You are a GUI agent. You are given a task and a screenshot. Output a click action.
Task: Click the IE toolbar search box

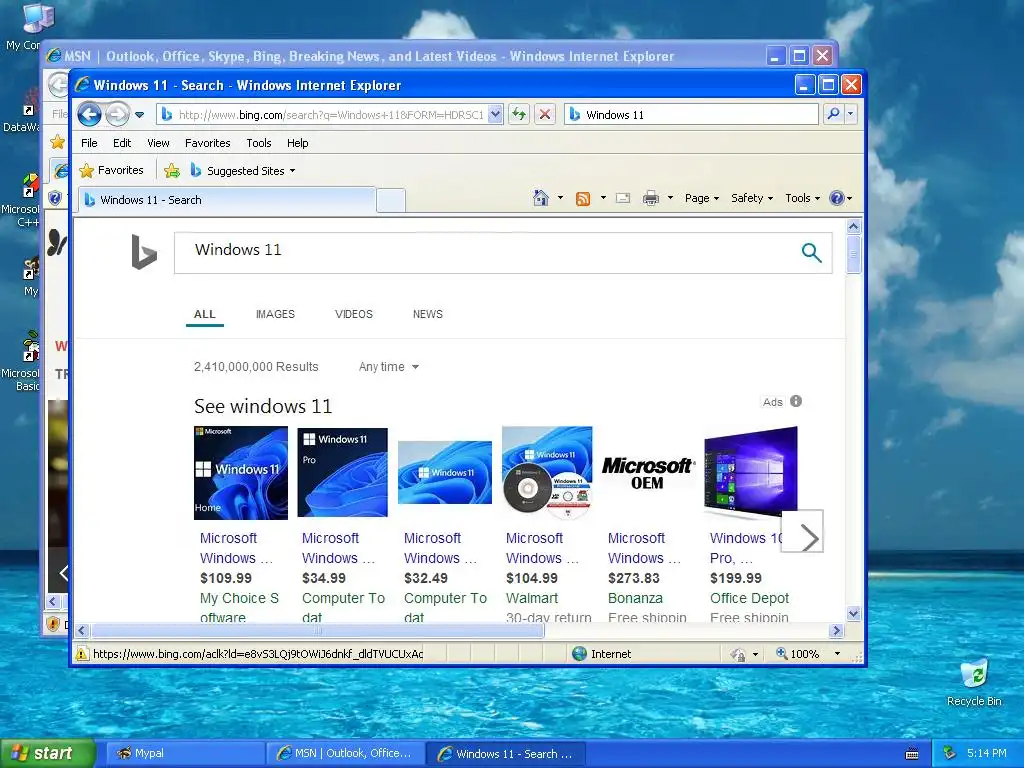point(692,115)
